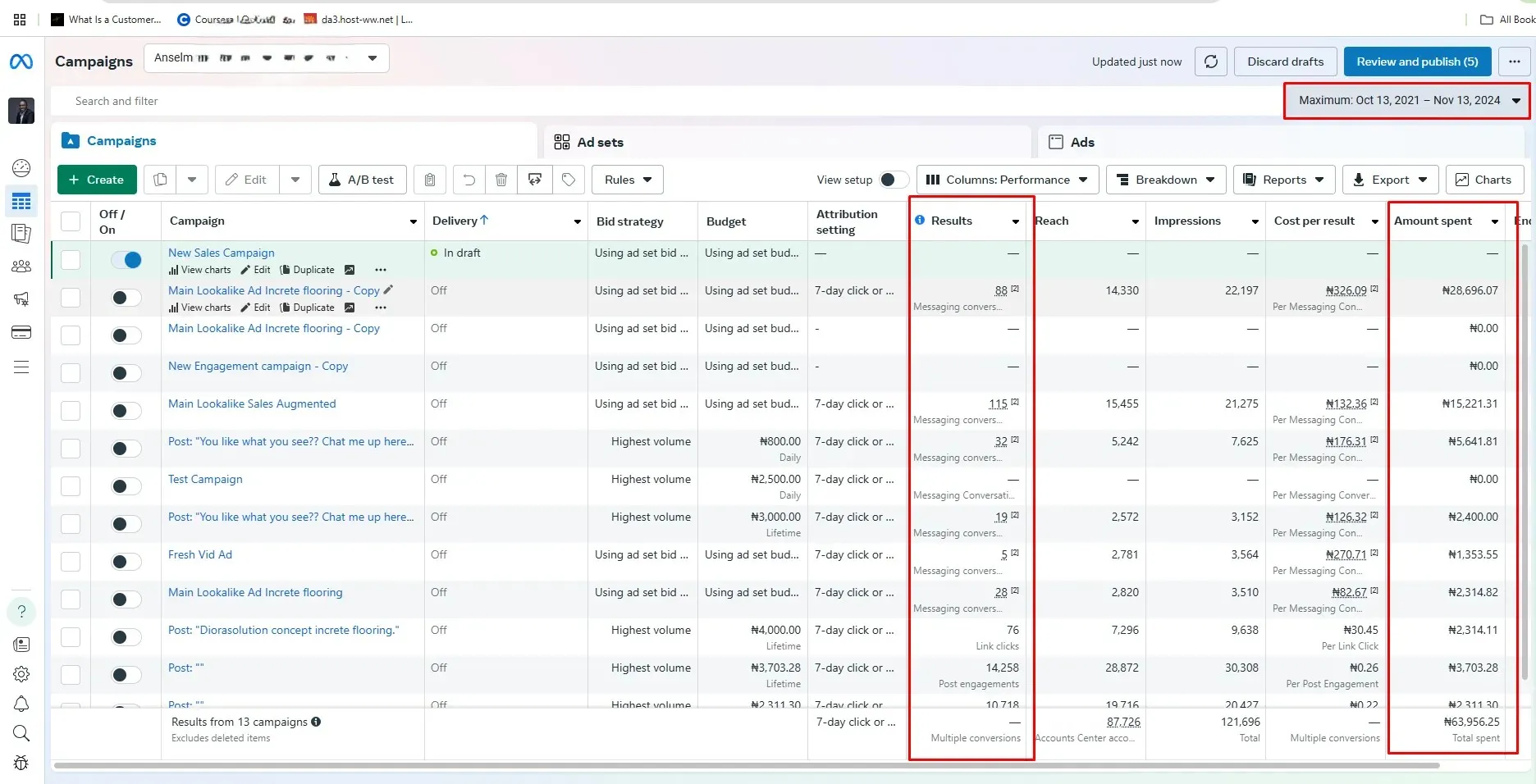Viewport: 1536px width, 784px height.
Task: Open the Fresh Vid Ad campaign link
Action: click(200, 554)
